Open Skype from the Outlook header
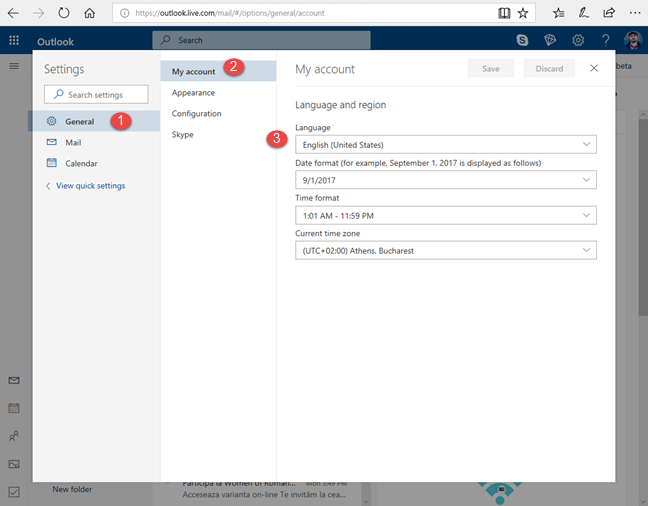Image resolution: width=648 pixels, height=506 pixels. pyautogui.click(x=522, y=40)
